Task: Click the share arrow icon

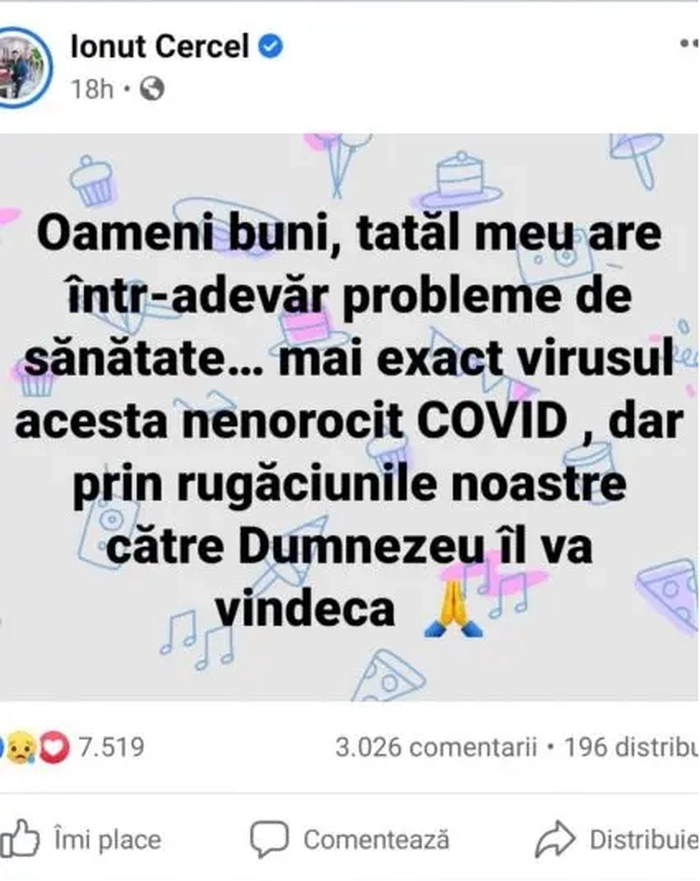Action: [555, 839]
